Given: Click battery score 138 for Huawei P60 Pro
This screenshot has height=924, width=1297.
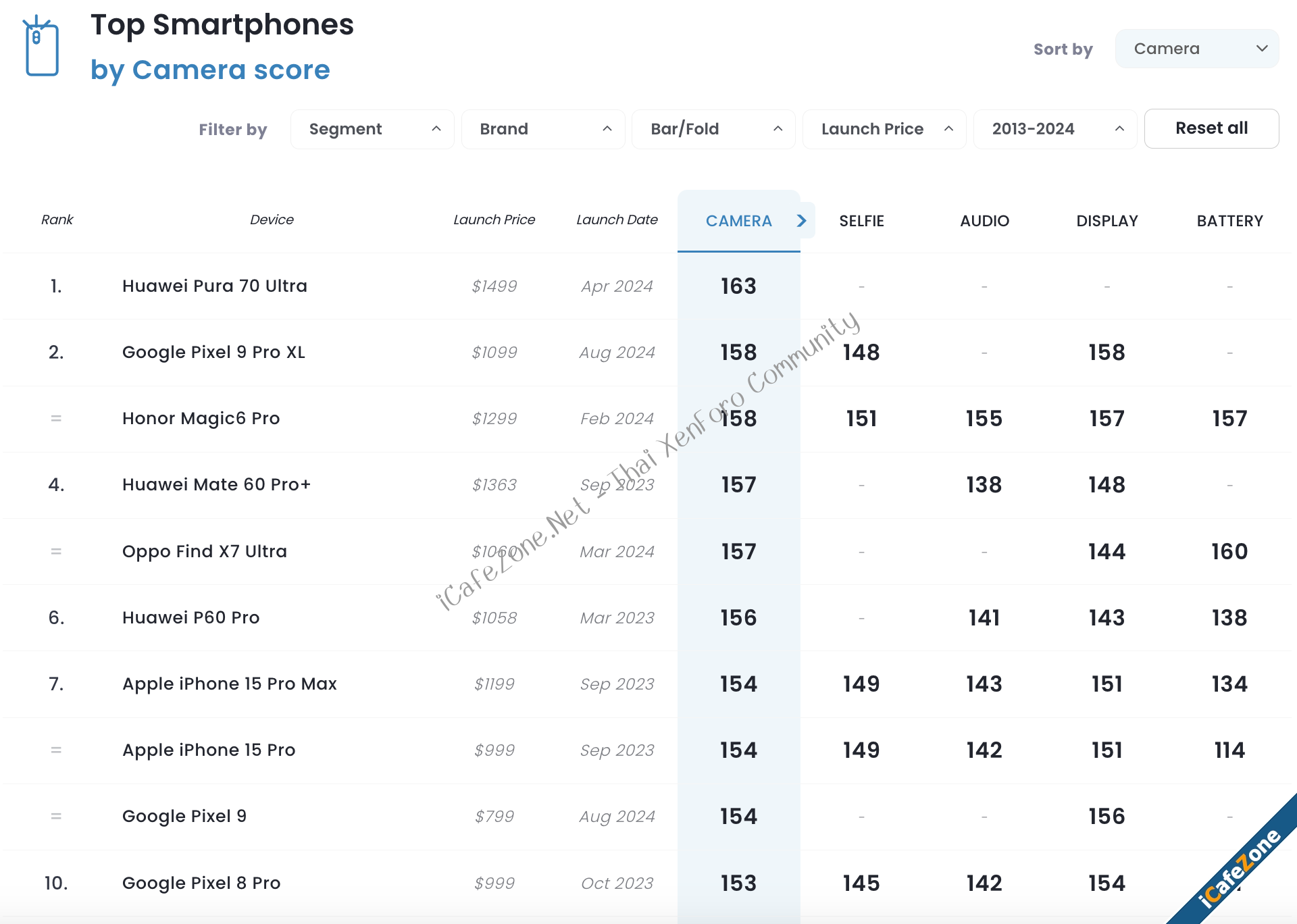Looking at the screenshot, I should [1229, 617].
